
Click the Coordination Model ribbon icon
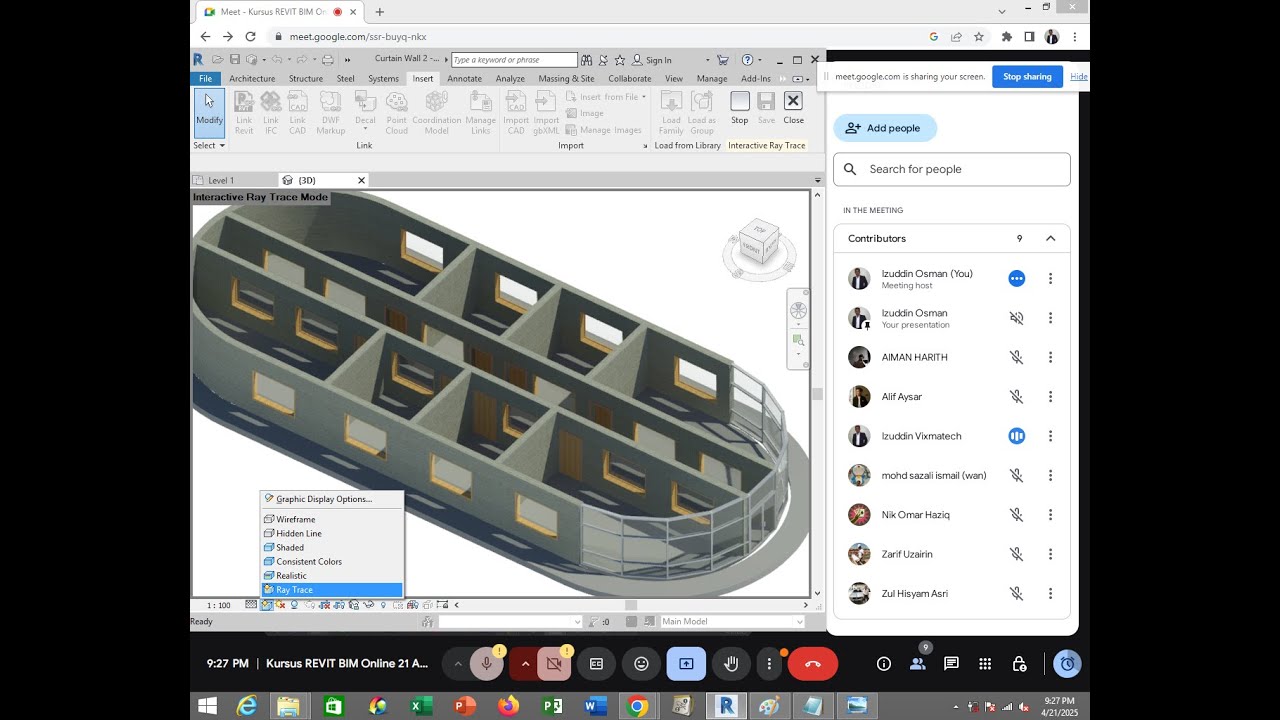pyautogui.click(x=437, y=113)
